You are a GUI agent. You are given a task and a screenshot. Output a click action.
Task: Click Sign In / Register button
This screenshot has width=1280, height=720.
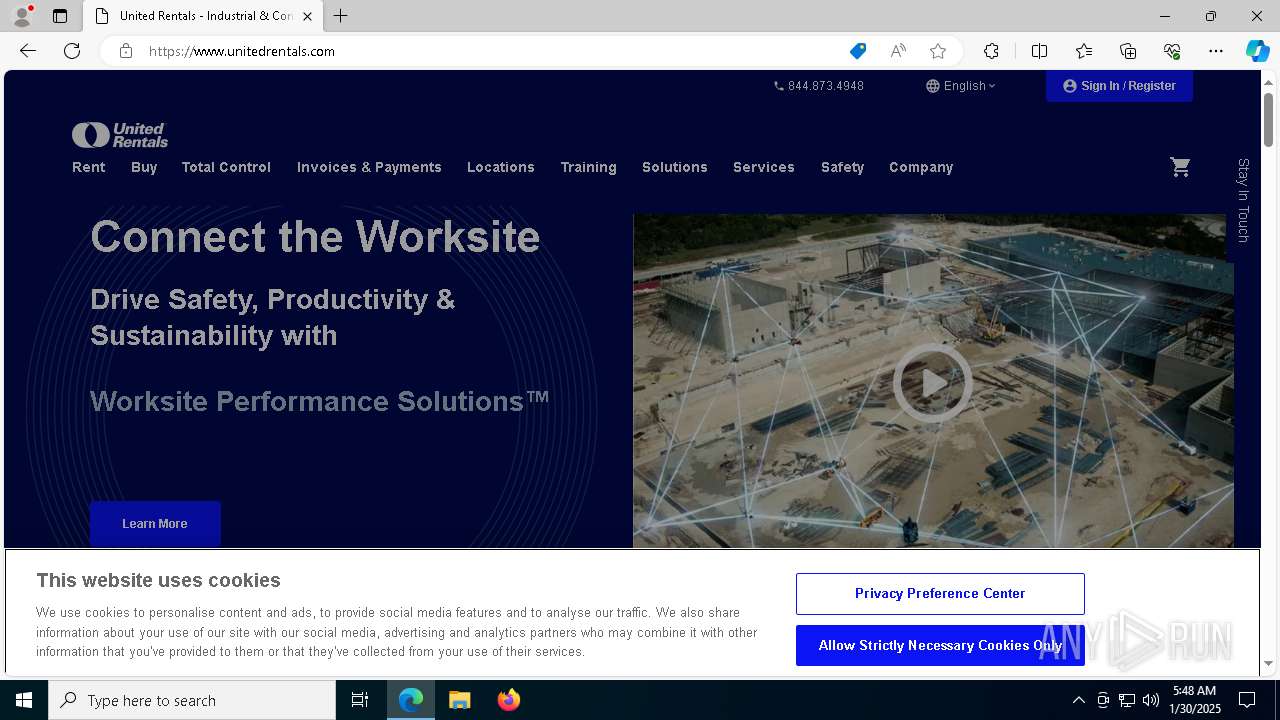coord(1119,86)
